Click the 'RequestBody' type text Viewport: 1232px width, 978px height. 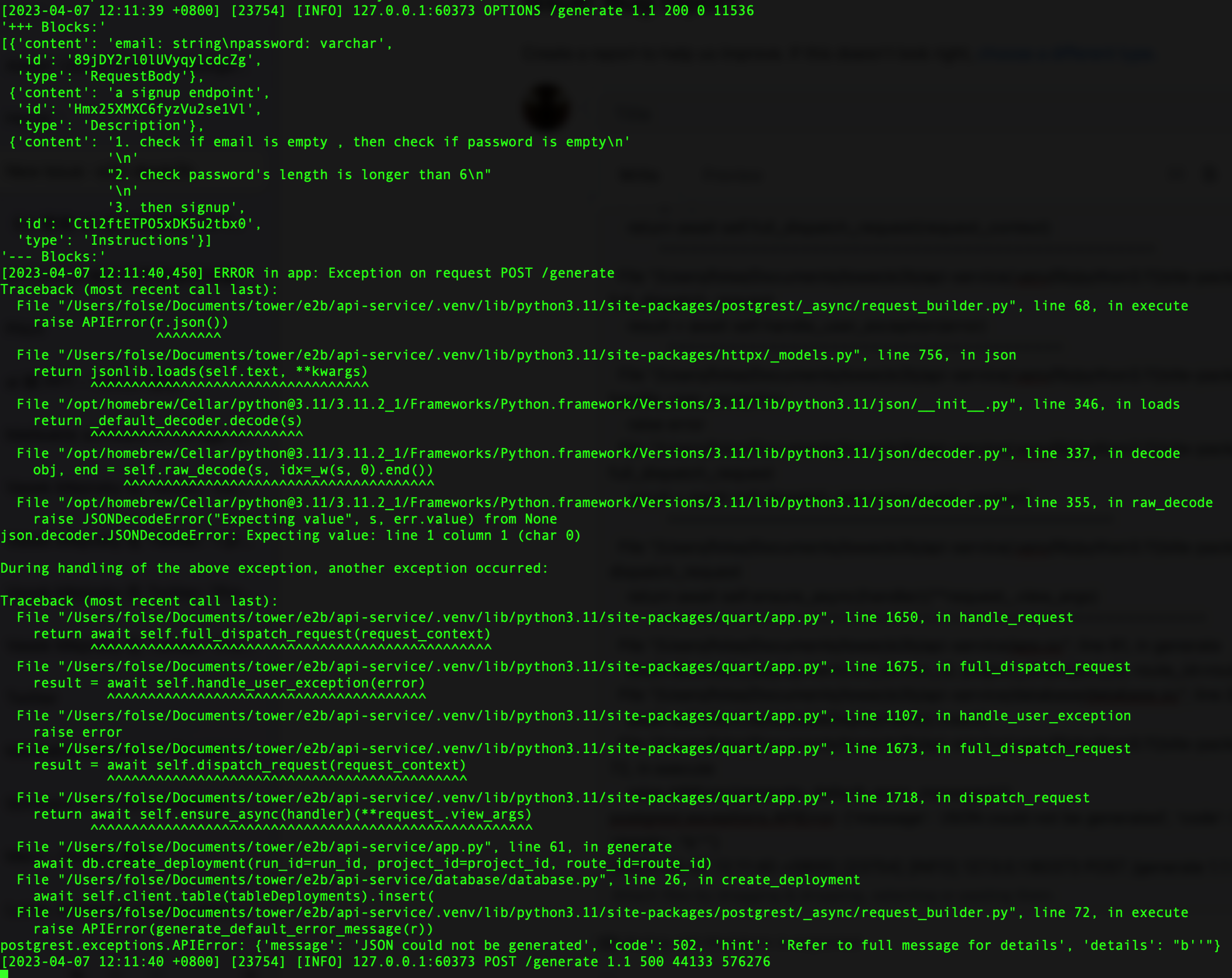coord(135,76)
